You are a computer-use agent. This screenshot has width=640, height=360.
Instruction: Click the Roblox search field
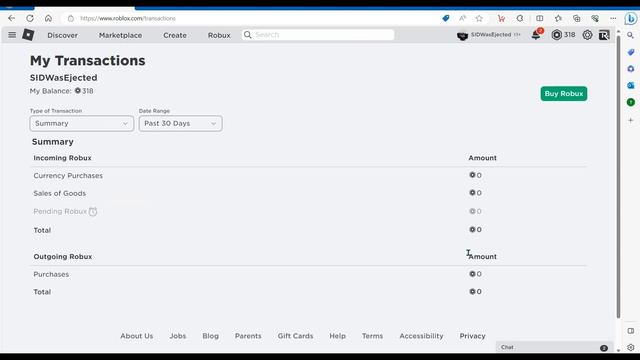(x=318, y=35)
